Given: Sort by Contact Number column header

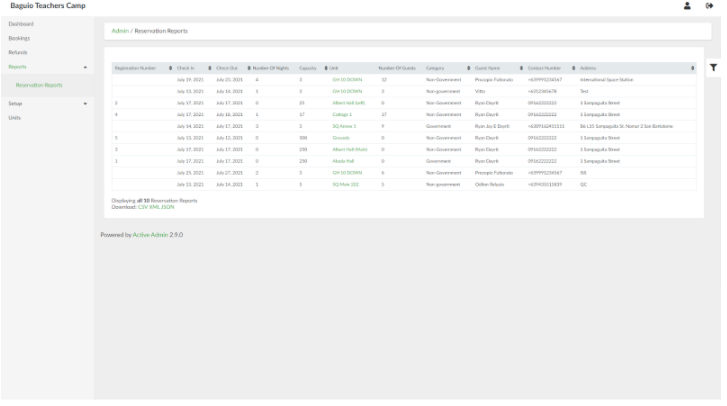Looking at the screenshot, I should coord(545,68).
